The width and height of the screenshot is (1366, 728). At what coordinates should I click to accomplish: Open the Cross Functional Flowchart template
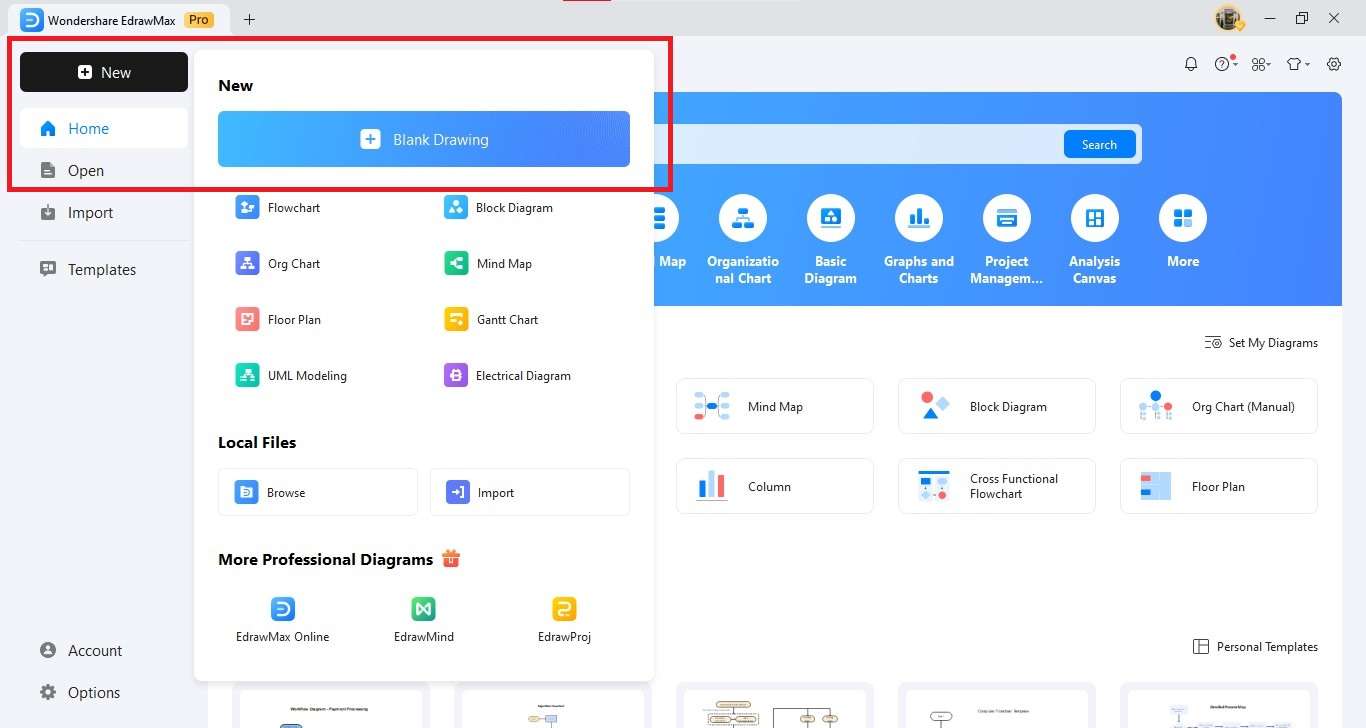click(996, 486)
